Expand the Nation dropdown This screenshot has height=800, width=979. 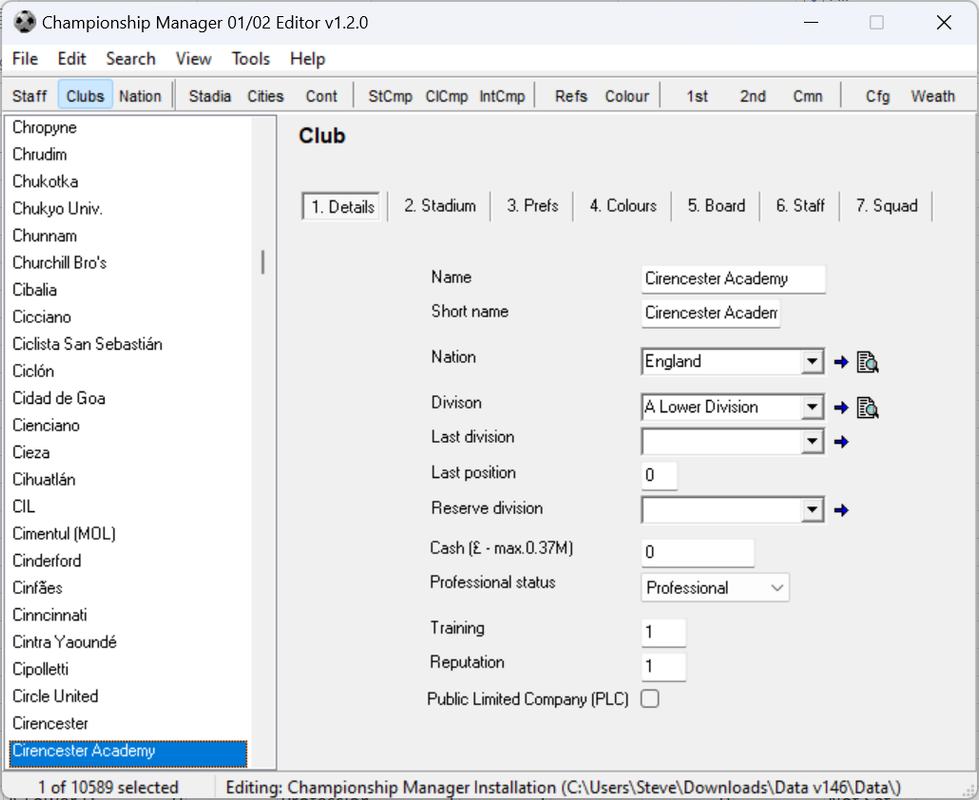(812, 362)
